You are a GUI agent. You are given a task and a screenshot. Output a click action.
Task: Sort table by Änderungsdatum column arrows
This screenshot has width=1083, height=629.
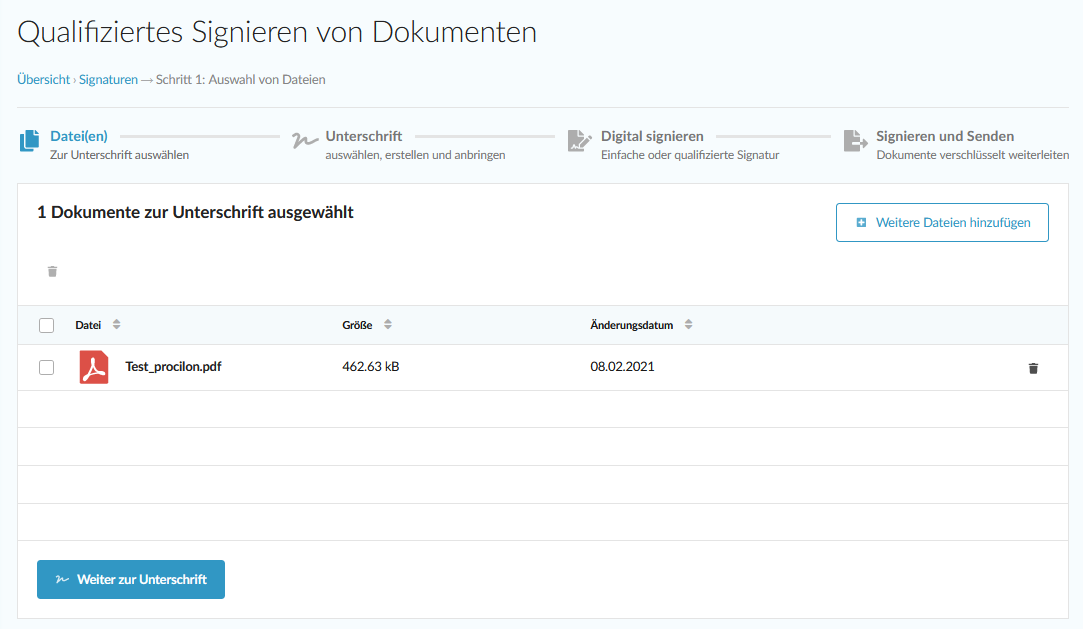[x=688, y=325]
